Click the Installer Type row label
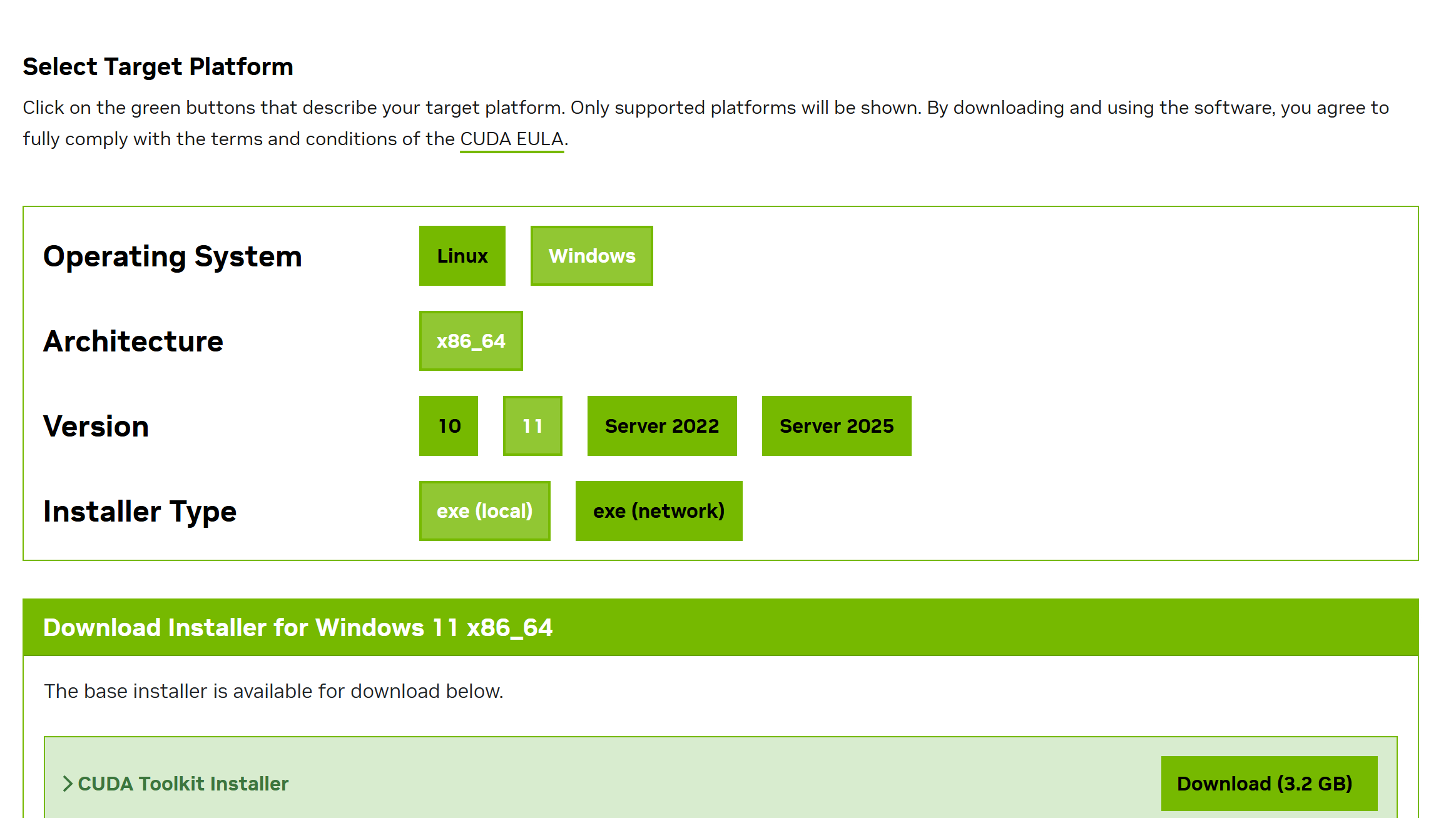 click(x=140, y=512)
